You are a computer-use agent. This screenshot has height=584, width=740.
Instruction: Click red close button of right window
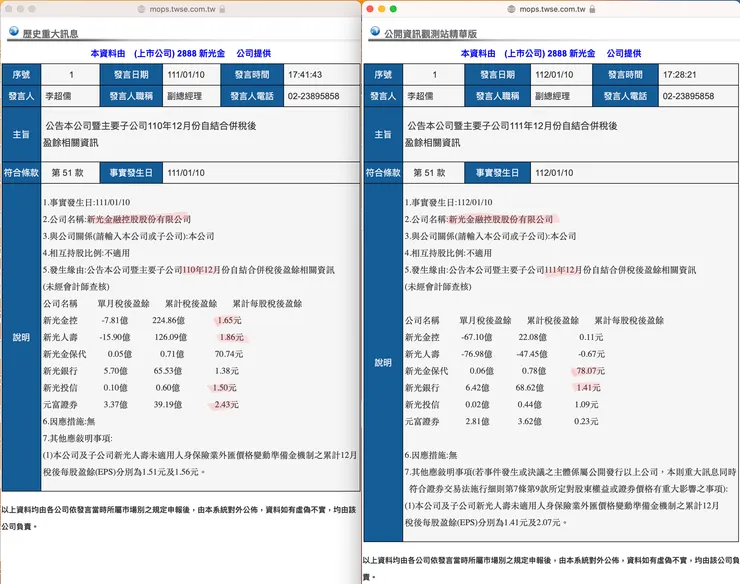coord(370,9)
